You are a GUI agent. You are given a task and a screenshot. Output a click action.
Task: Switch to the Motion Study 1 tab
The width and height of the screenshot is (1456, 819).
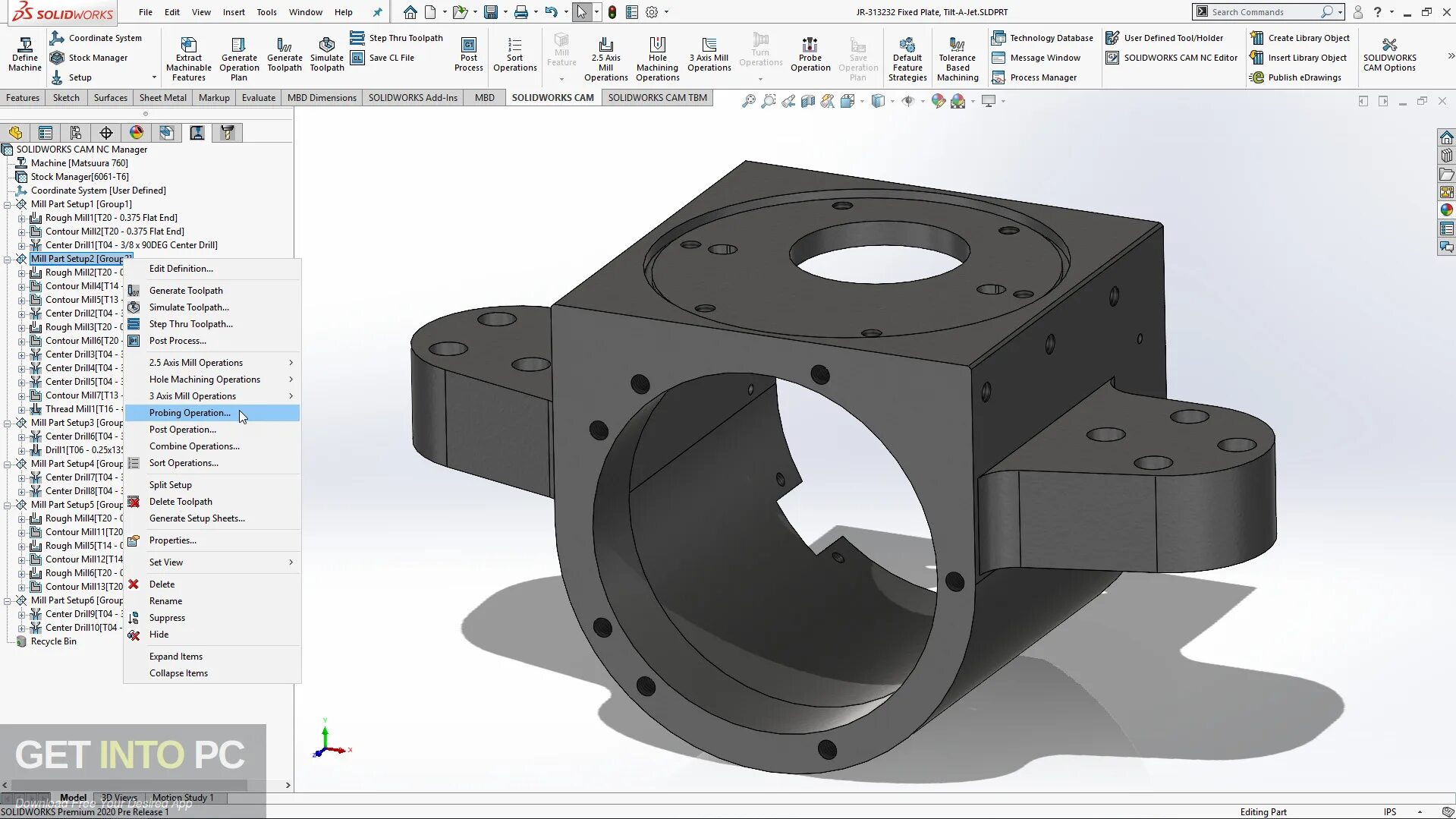pyautogui.click(x=183, y=798)
